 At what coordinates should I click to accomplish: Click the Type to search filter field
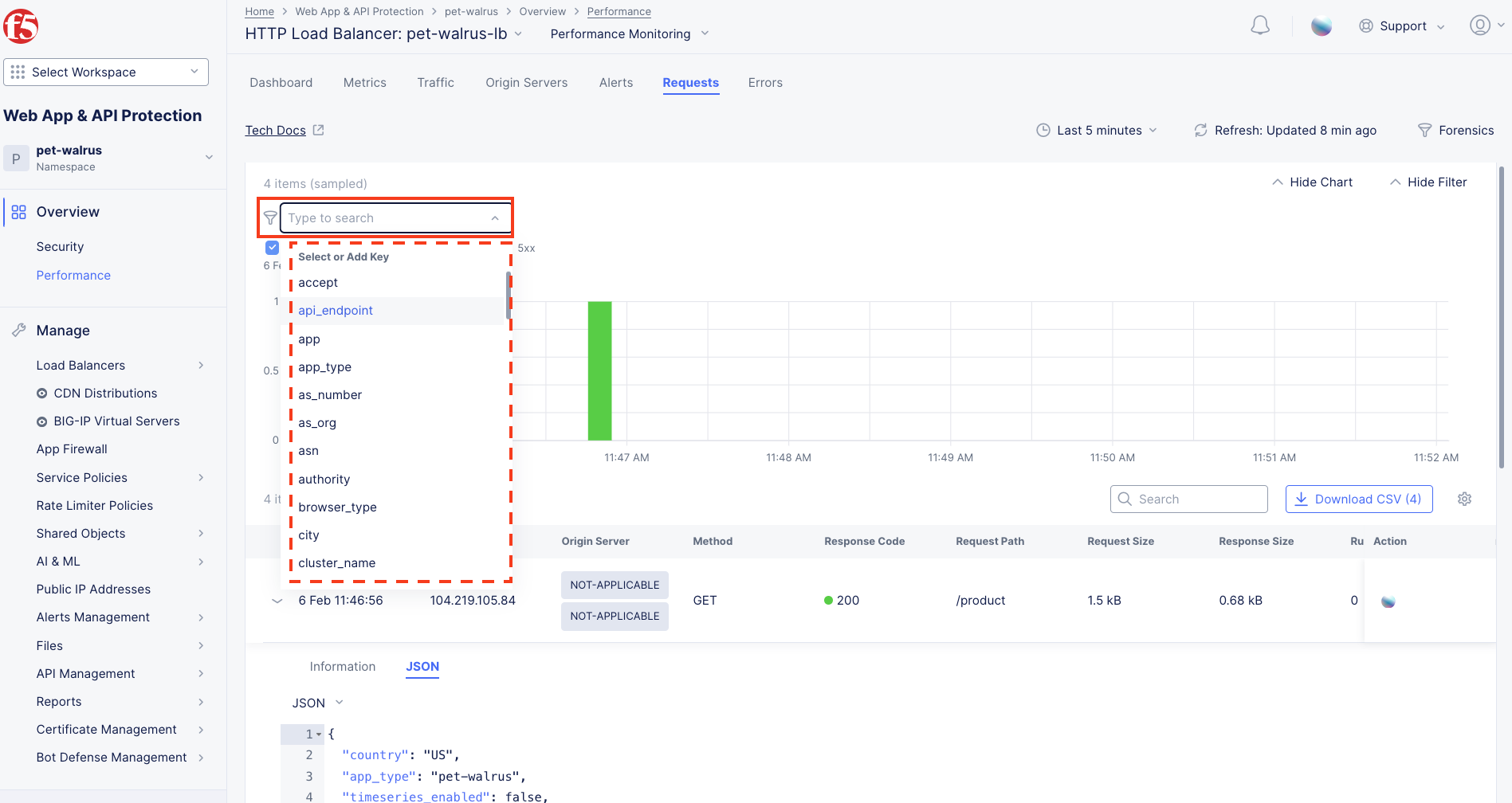tap(395, 217)
